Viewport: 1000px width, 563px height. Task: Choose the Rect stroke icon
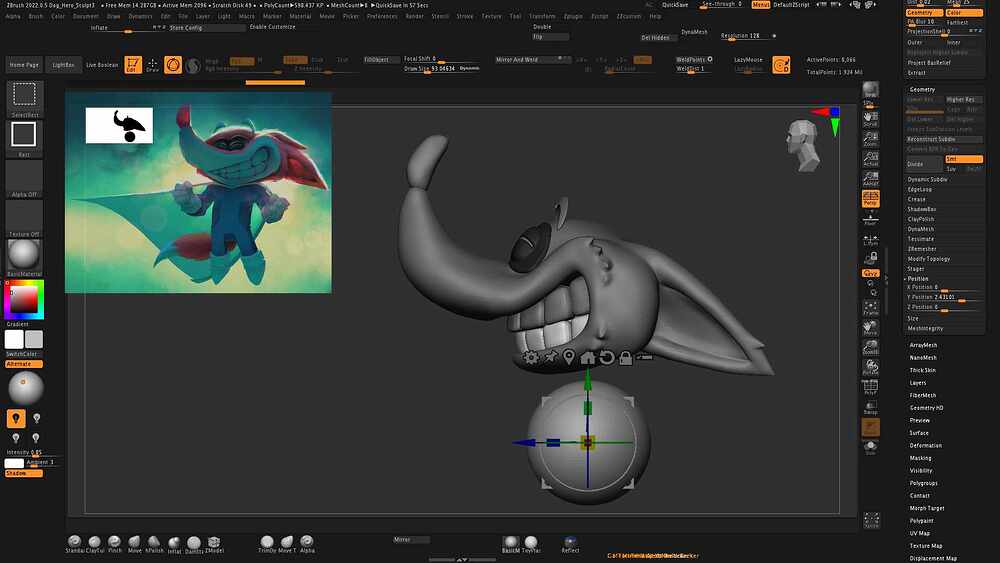point(24,138)
